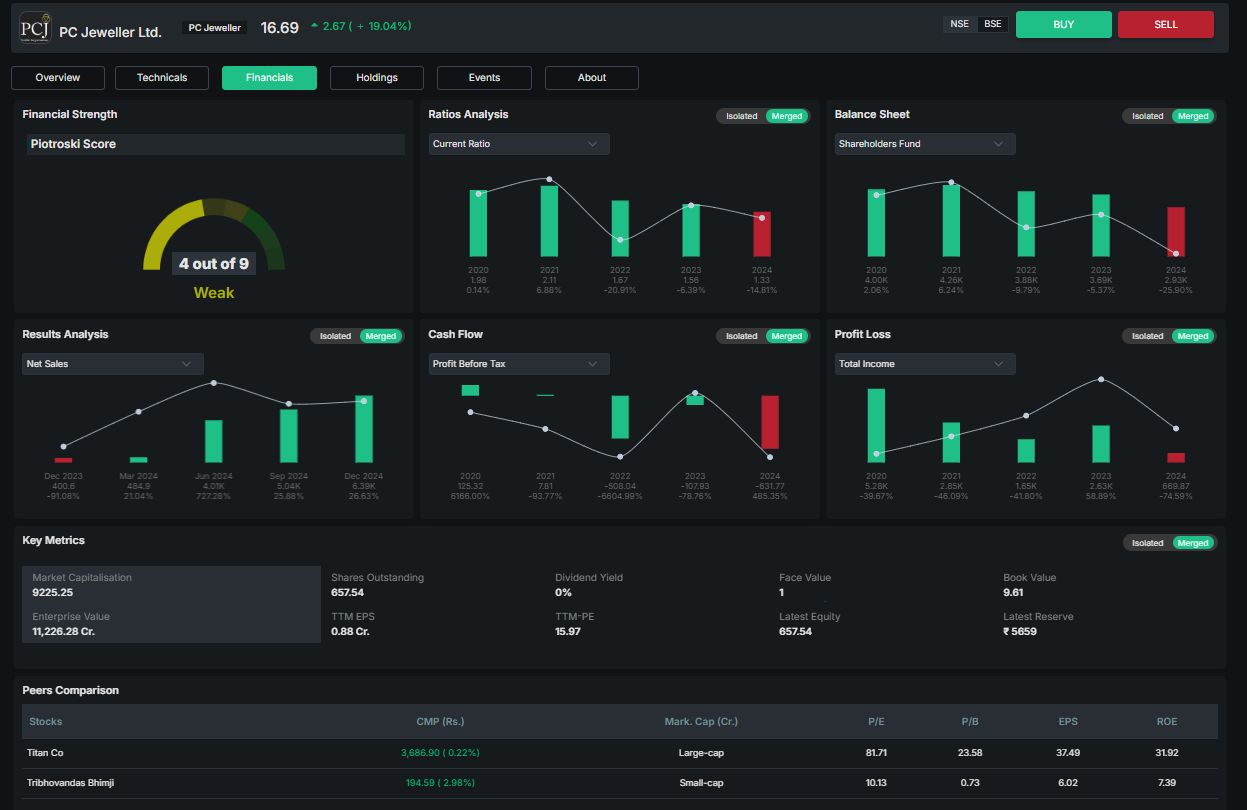Click the Weak rating label
Image resolution: width=1247 pixels, height=810 pixels.
[214, 292]
